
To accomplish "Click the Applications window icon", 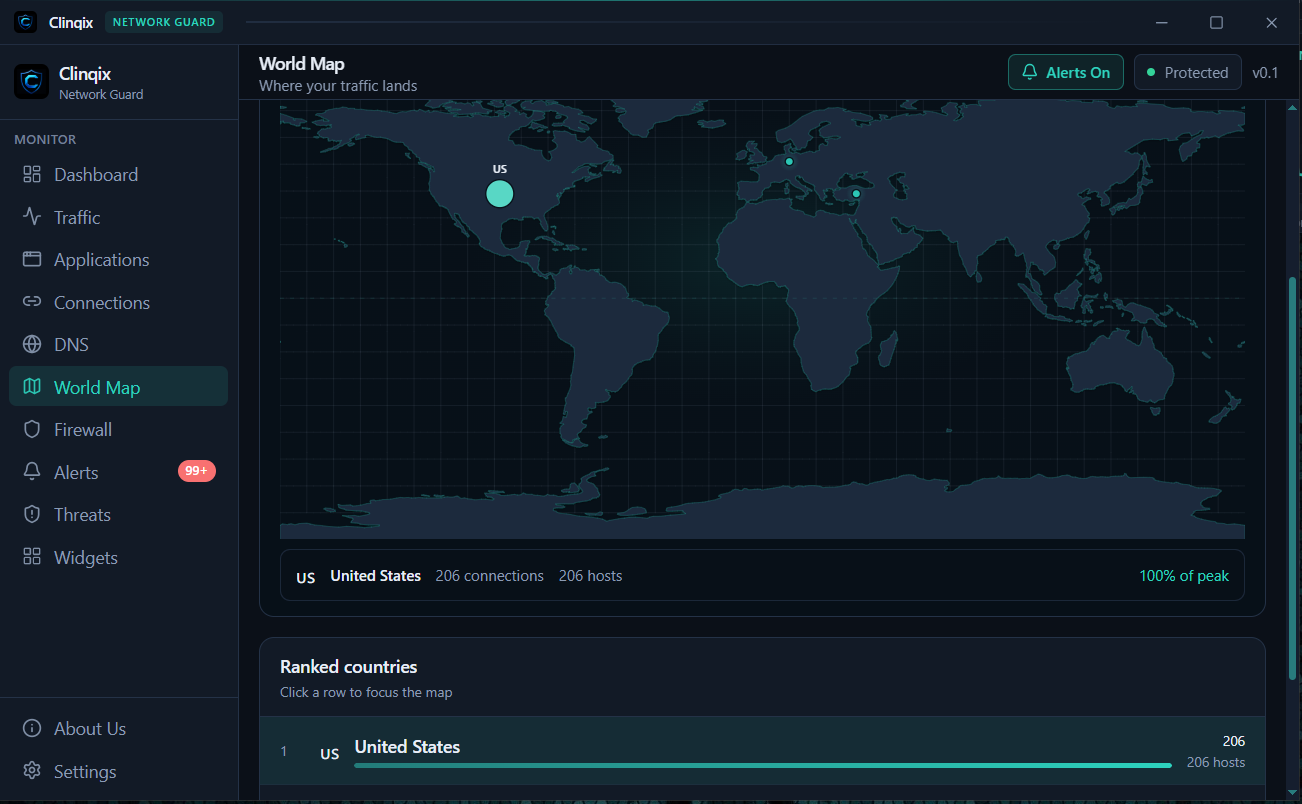I will (x=32, y=260).
